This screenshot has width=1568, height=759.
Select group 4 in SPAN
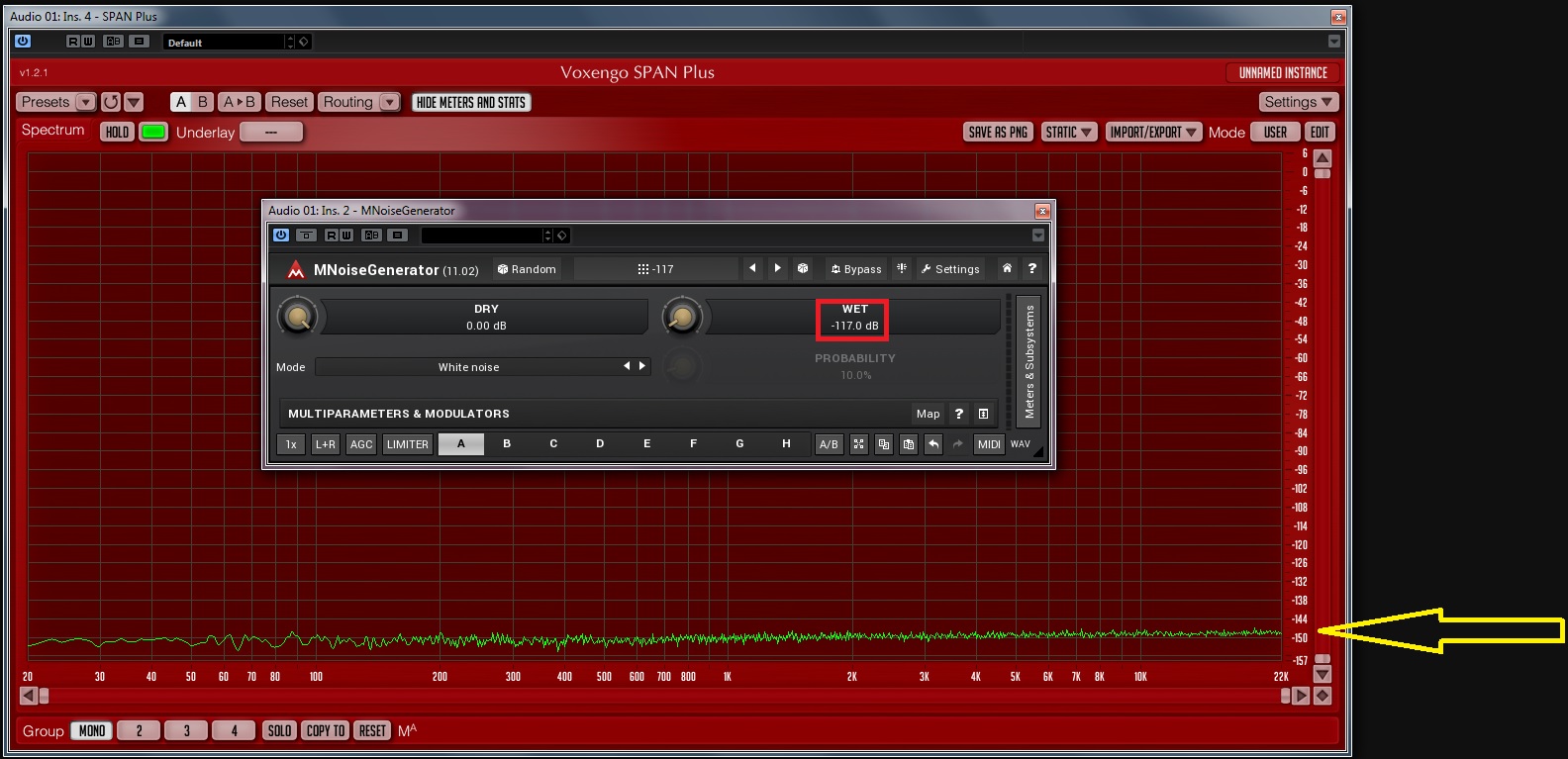coord(234,730)
